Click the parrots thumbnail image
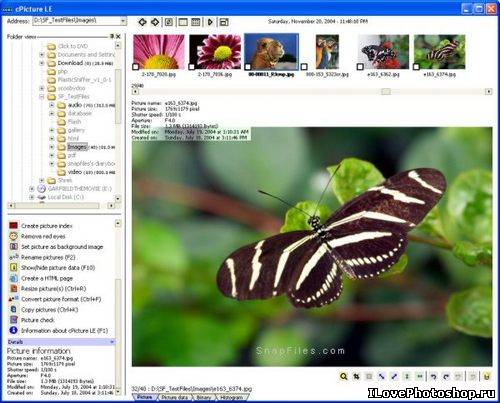The image size is (500, 403). (x=327, y=52)
